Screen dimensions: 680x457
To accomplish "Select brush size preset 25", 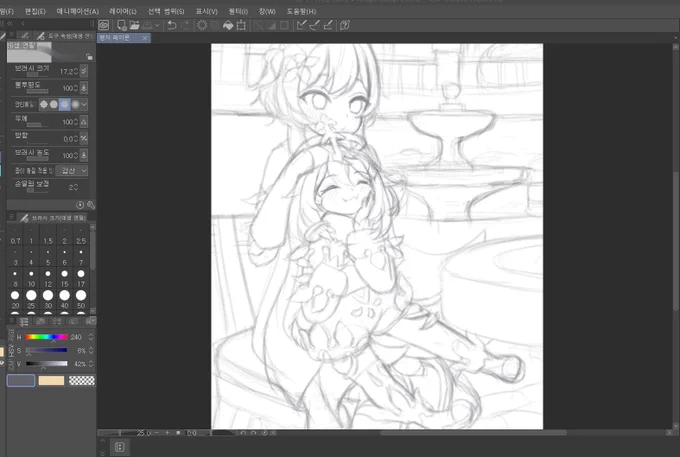I will coord(31,300).
